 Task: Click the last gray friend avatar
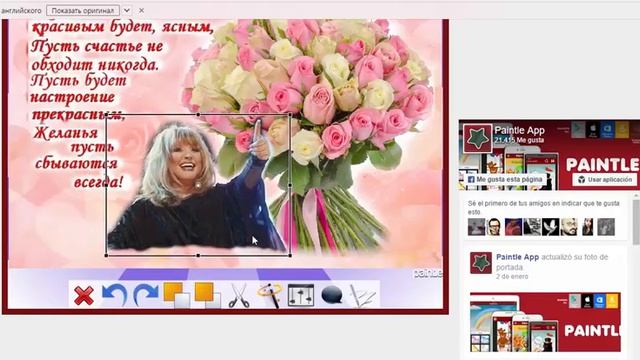(606, 227)
